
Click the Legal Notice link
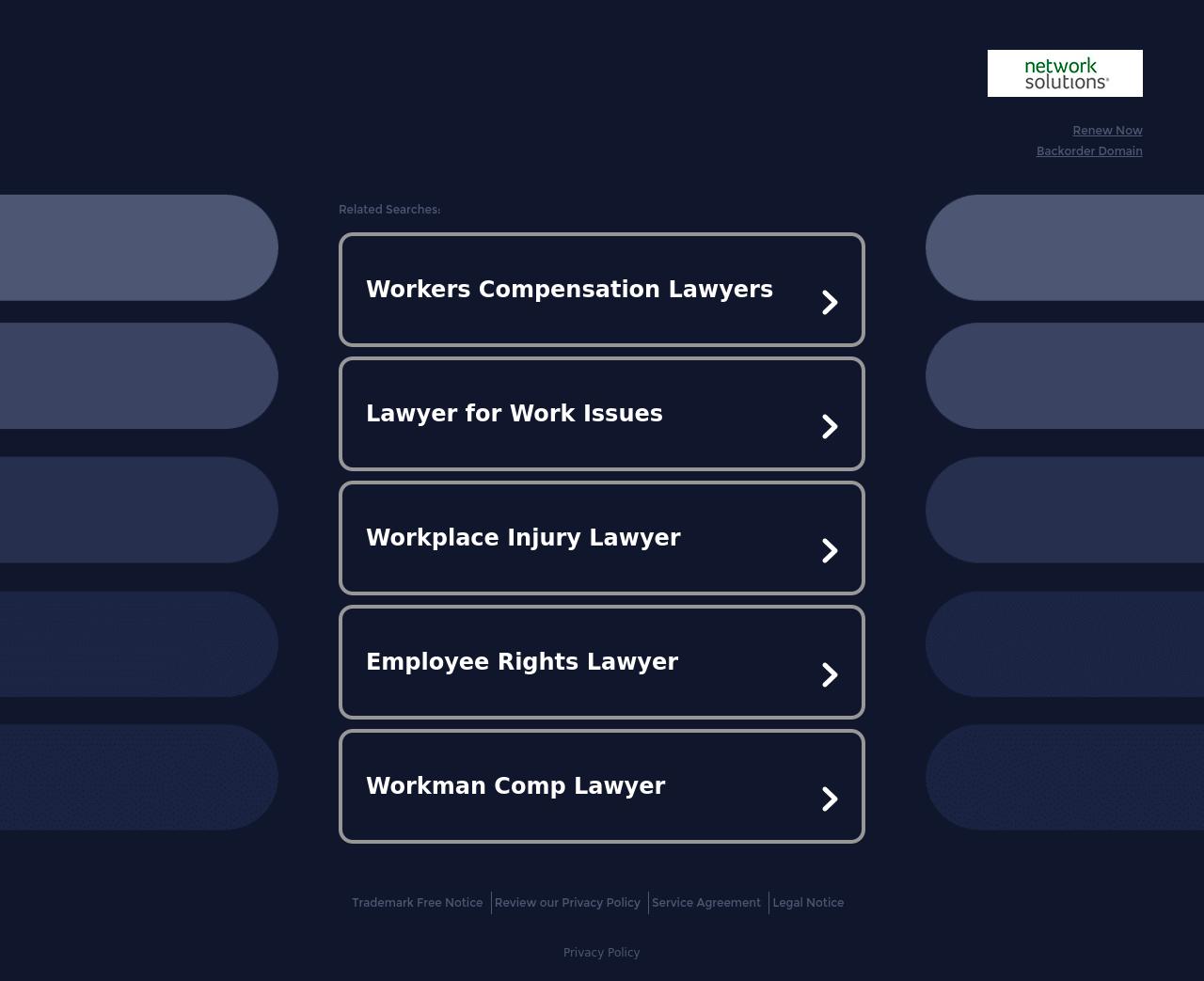coord(808,902)
